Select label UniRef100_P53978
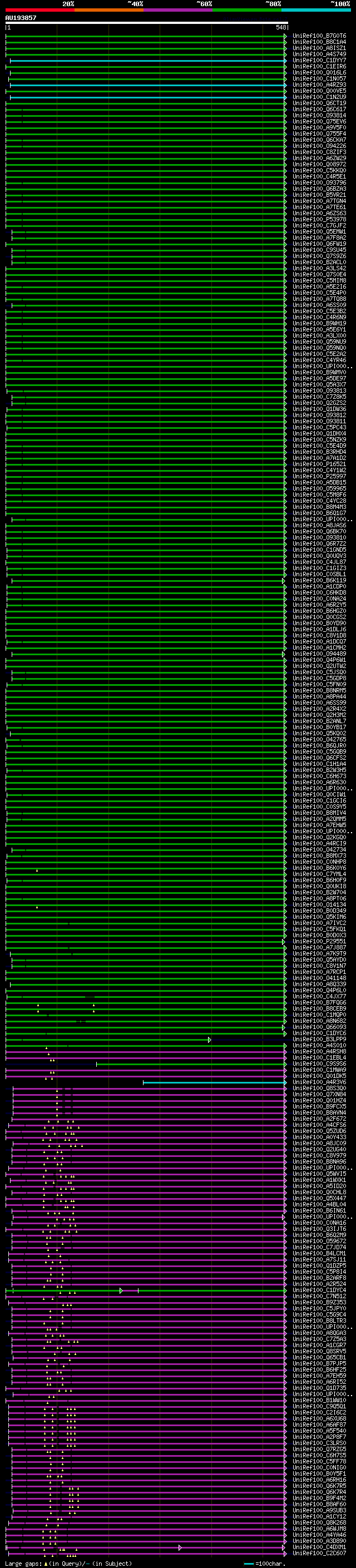Image resolution: width=356 pixels, height=1568 pixels. 319,219
